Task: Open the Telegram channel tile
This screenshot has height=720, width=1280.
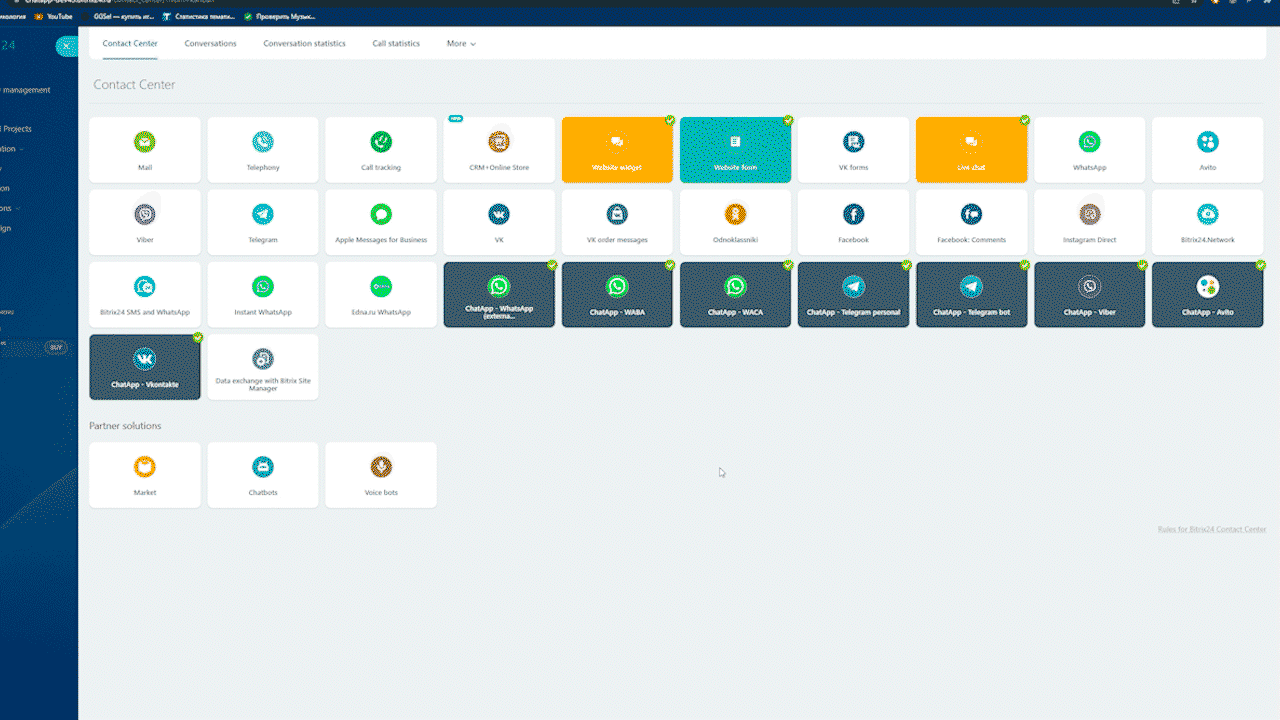Action: tap(263, 222)
